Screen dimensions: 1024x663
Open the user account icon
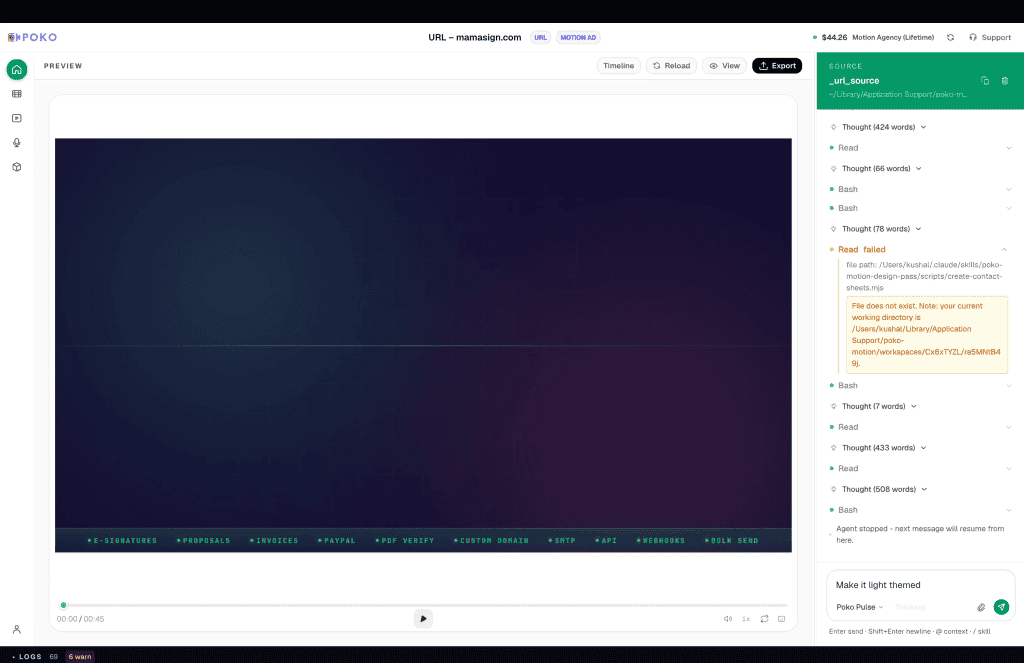(x=17, y=629)
